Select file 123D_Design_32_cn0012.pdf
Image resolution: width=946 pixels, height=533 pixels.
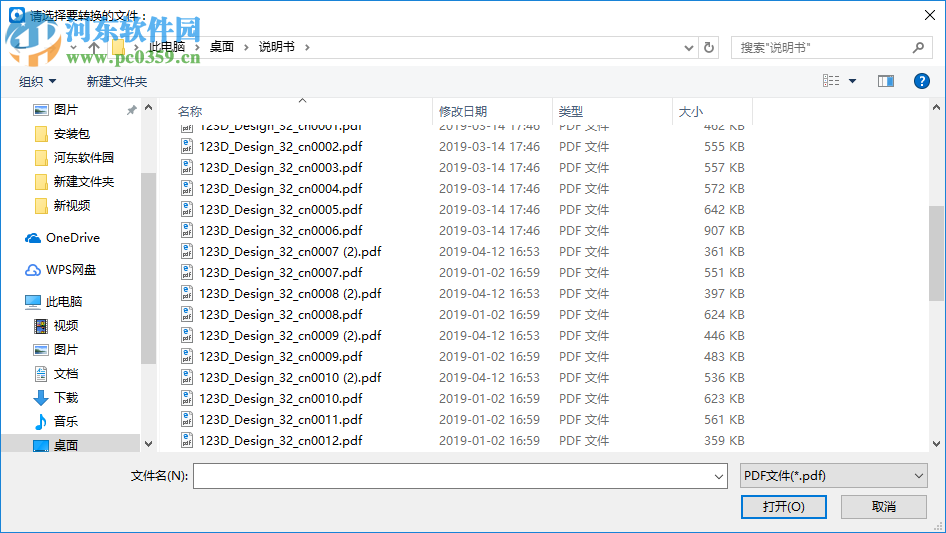click(281, 441)
